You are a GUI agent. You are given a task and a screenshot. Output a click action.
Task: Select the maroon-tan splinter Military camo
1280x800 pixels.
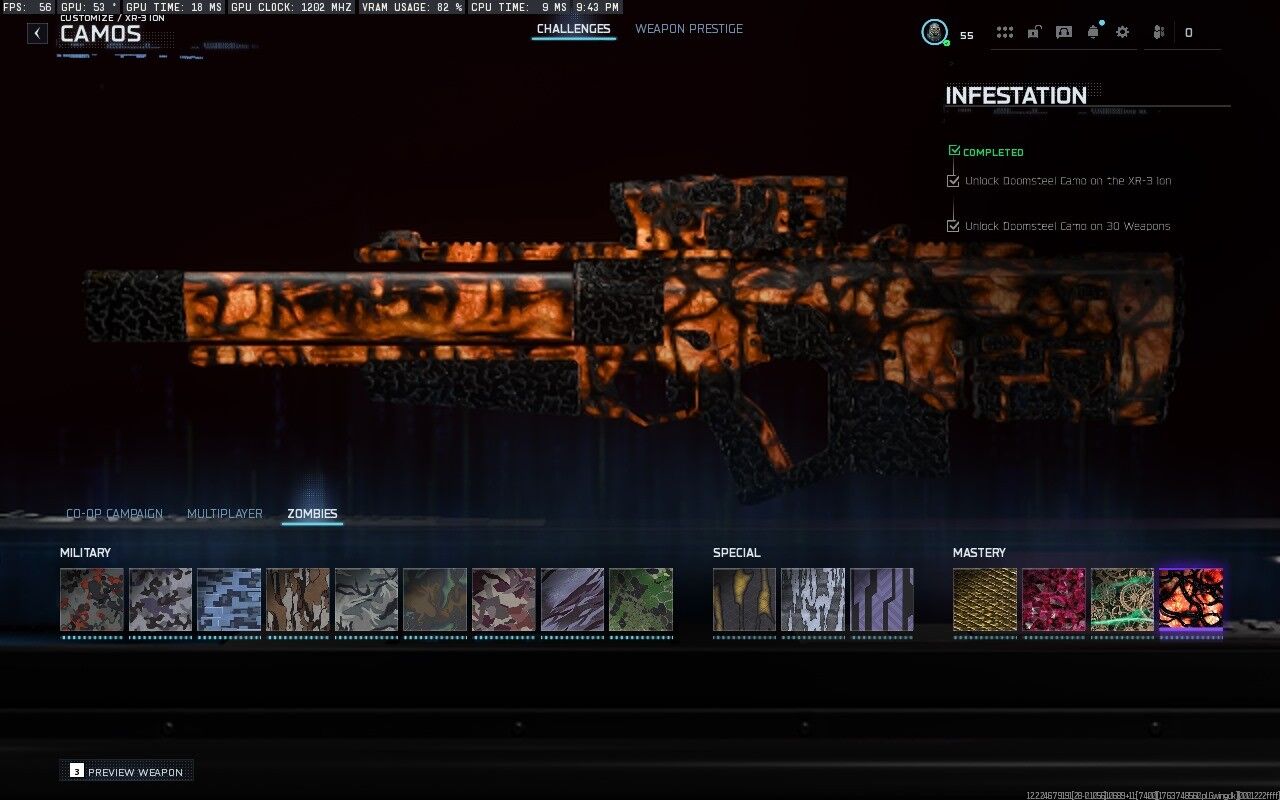point(504,600)
